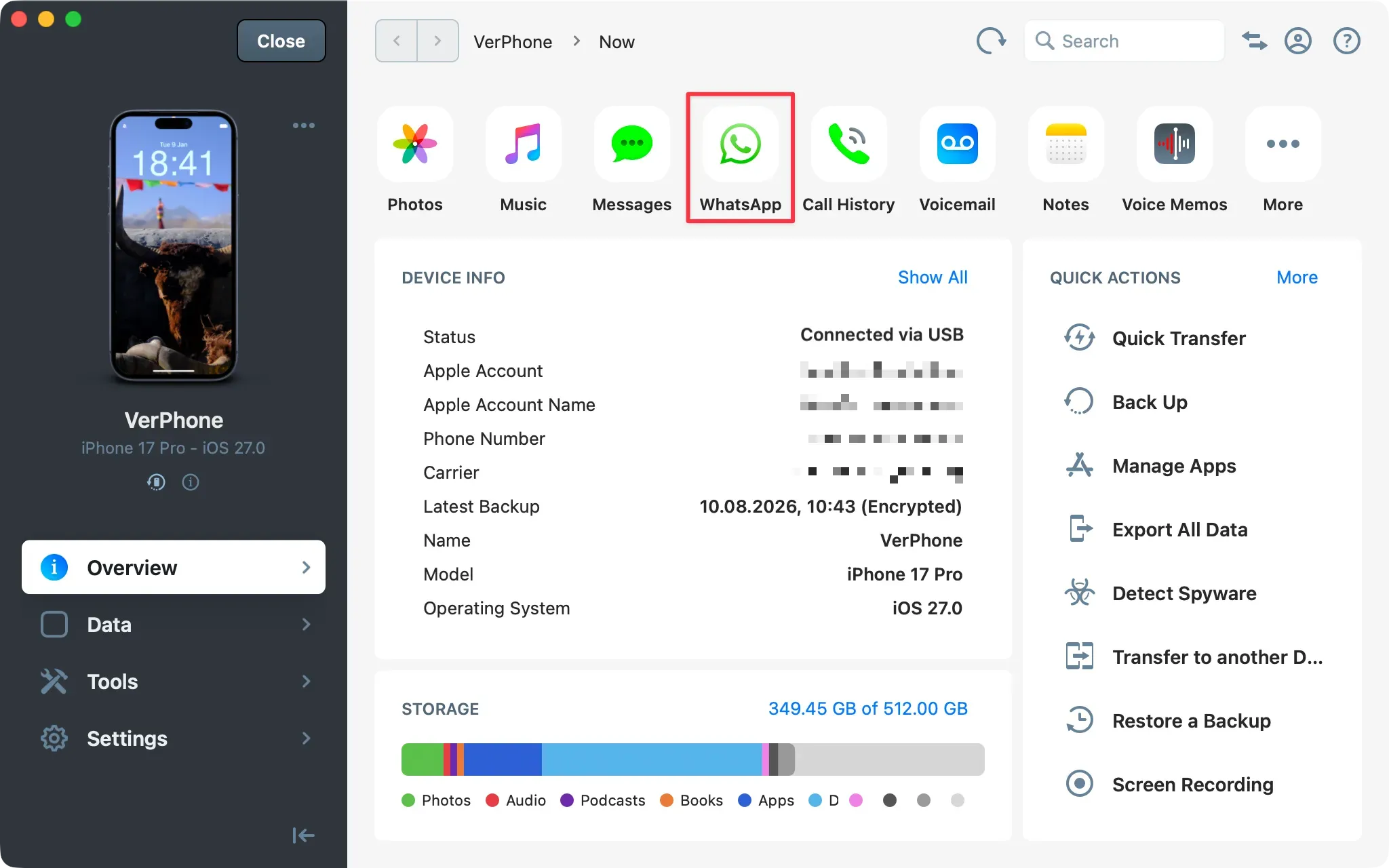Select the Overview sidebar item
Viewport: 1389px width, 868px height.
[x=174, y=567]
